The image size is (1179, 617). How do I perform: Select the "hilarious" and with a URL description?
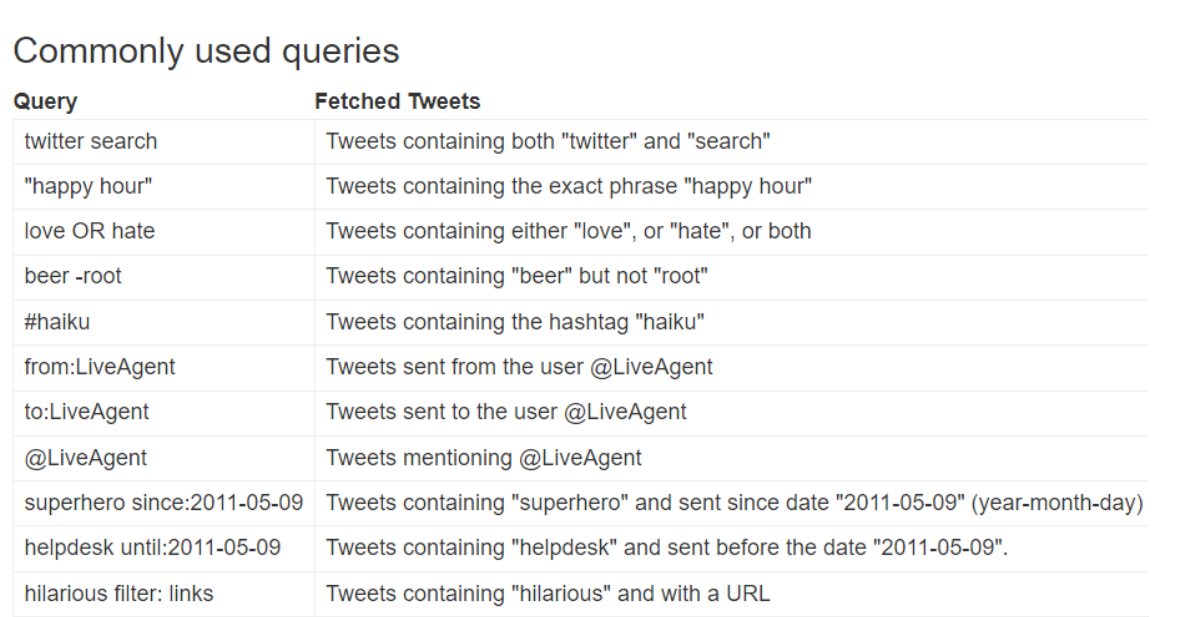(547, 594)
